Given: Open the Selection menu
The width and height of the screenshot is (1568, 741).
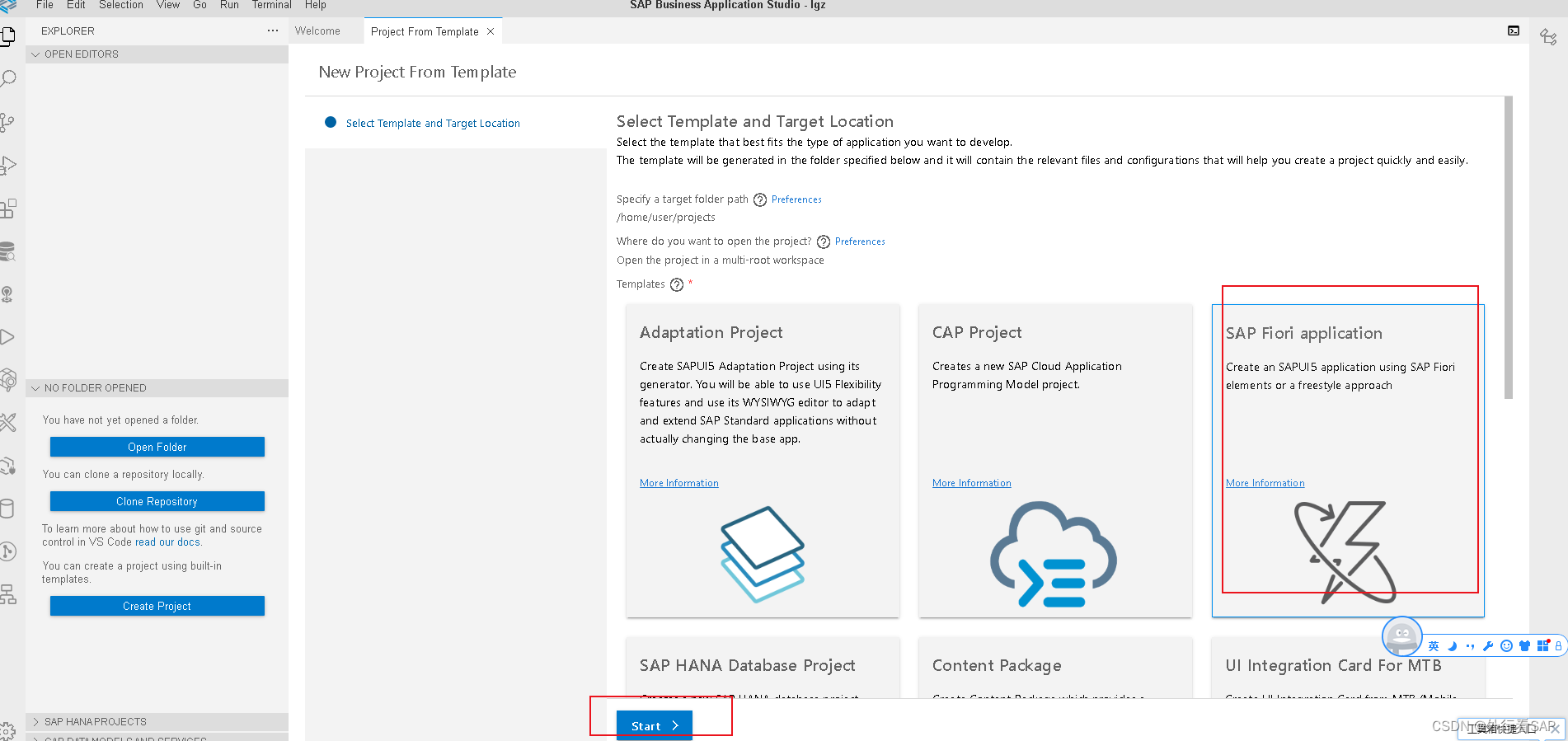Looking at the screenshot, I should 121,5.
